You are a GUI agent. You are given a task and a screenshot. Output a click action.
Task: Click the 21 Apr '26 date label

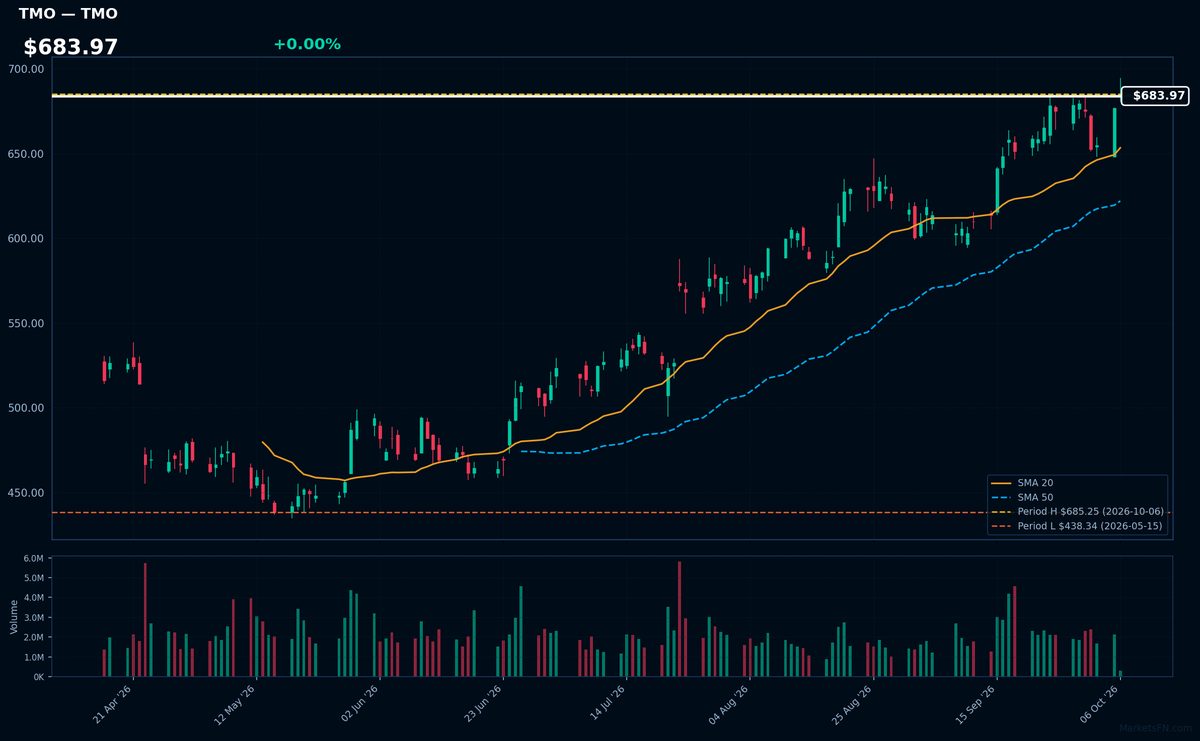113,704
